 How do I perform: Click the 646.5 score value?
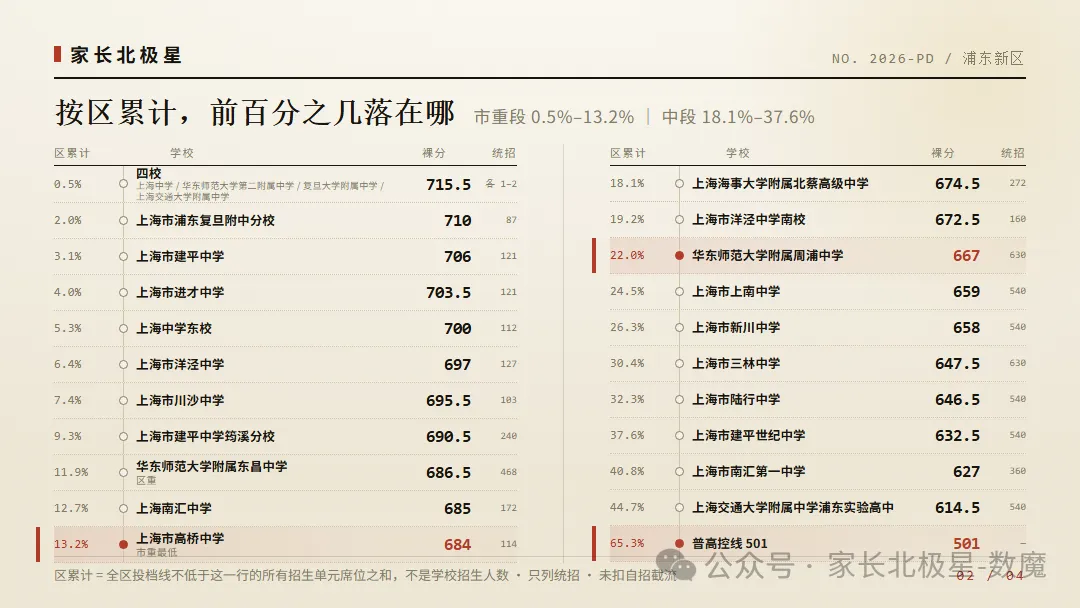tap(957, 400)
